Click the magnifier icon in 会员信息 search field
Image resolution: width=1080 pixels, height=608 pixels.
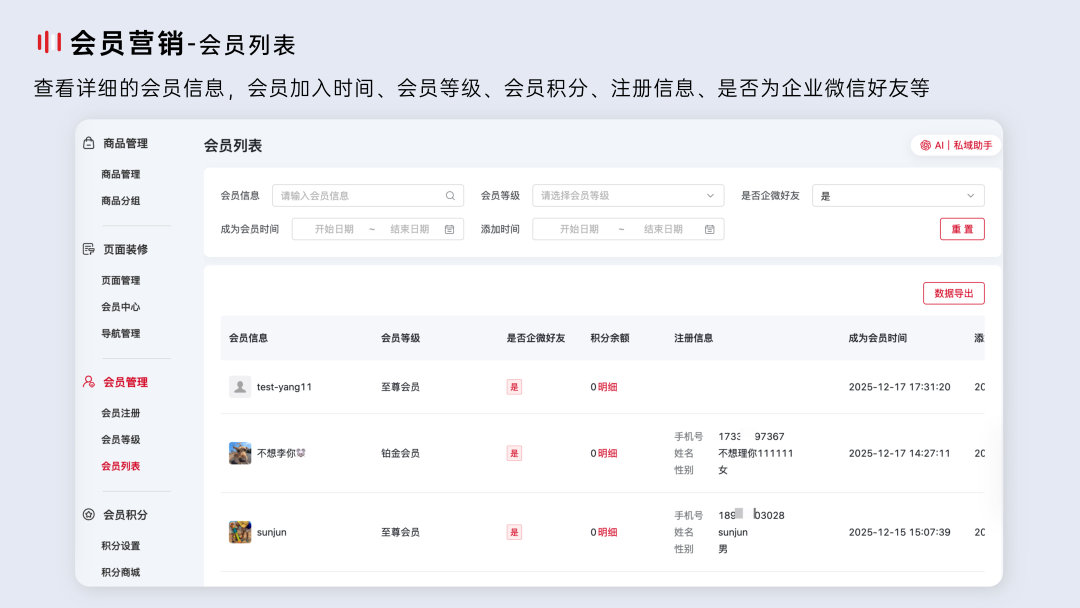(x=449, y=195)
